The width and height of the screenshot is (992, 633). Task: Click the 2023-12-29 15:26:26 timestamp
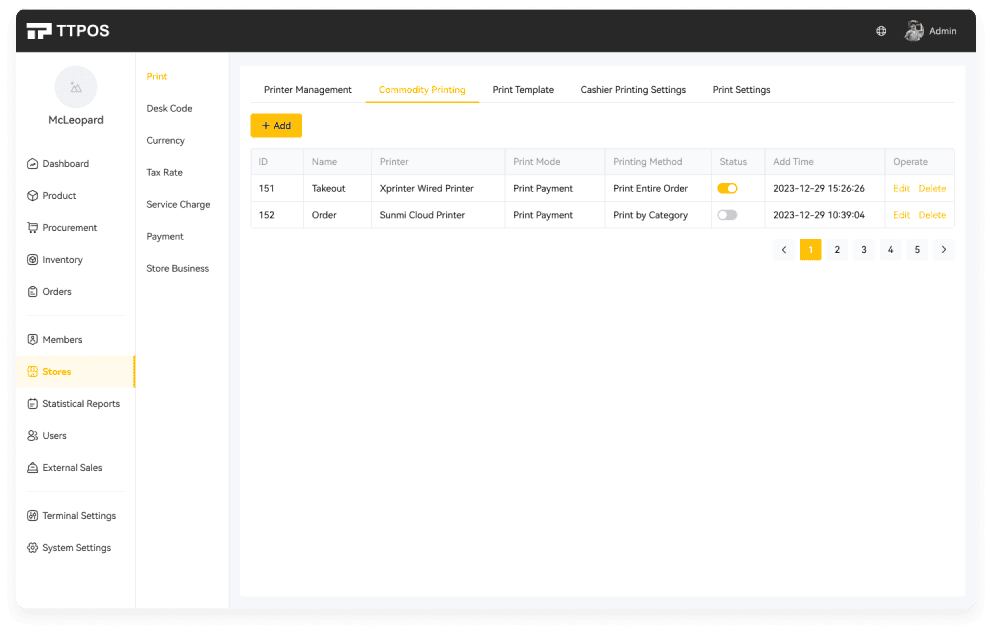[x=819, y=188]
